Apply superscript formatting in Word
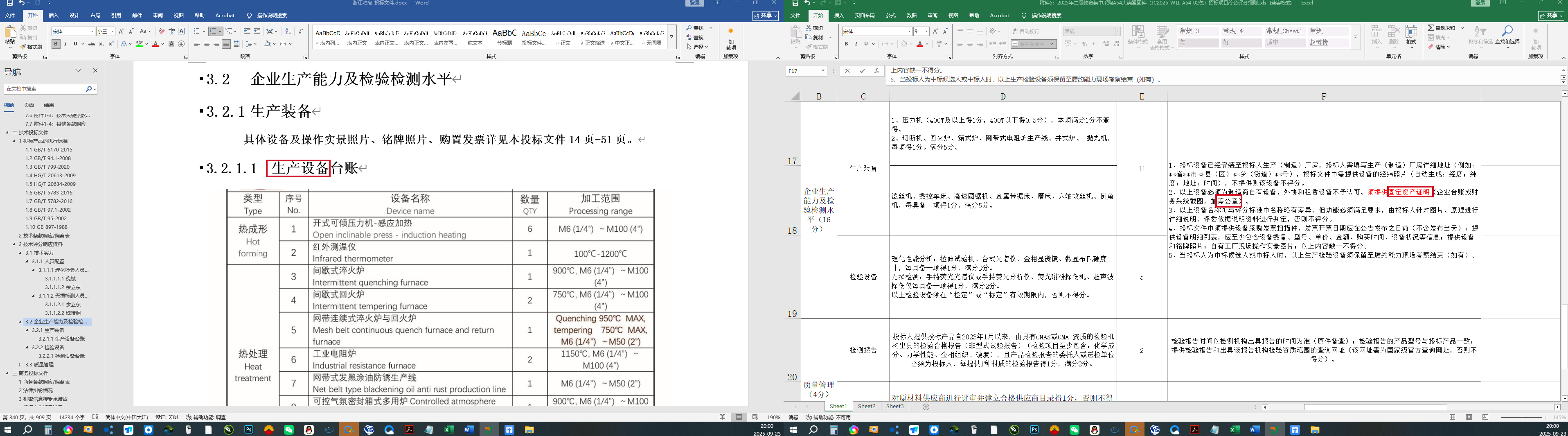Image resolution: width=1568 pixels, height=436 pixels. (111, 44)
